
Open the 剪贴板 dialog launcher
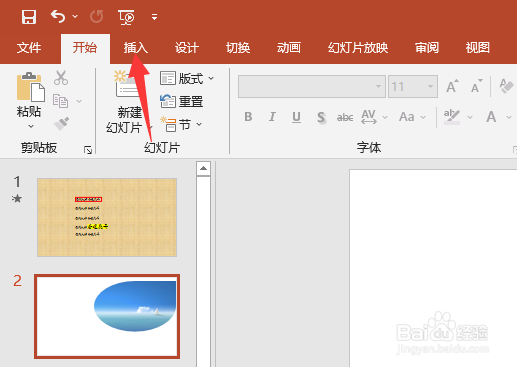88,150
